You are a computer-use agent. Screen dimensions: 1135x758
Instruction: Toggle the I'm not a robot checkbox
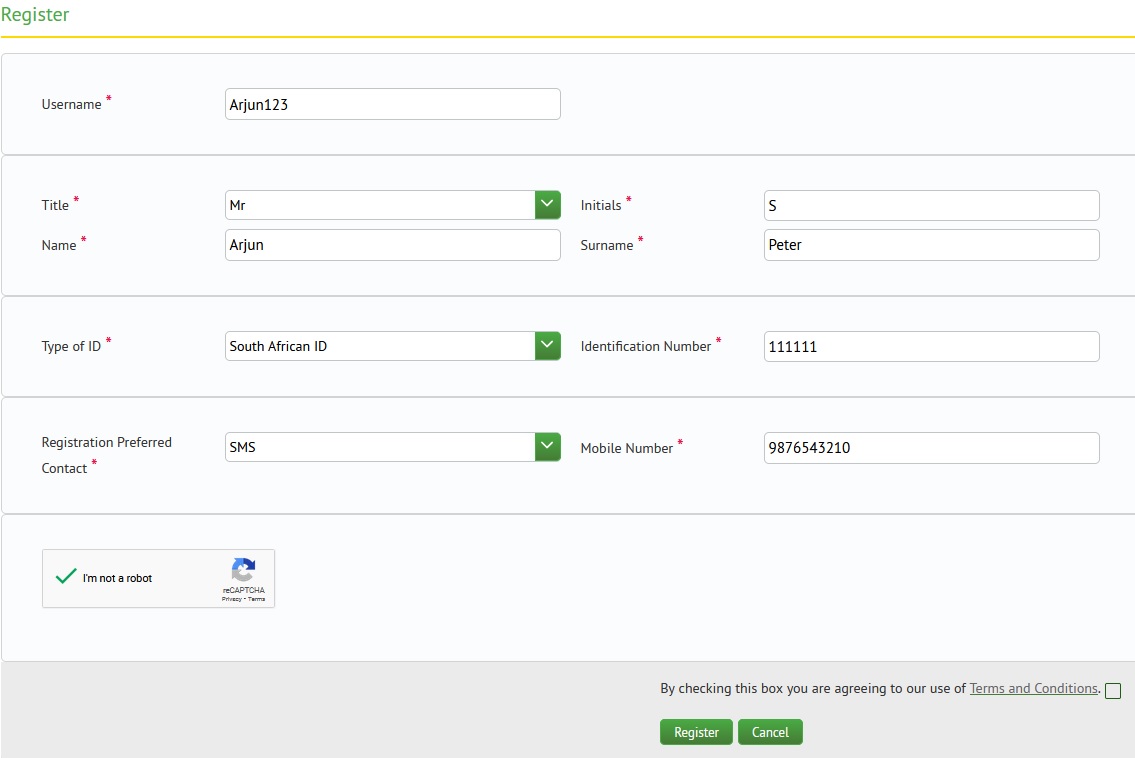click(x=66, y=577)
